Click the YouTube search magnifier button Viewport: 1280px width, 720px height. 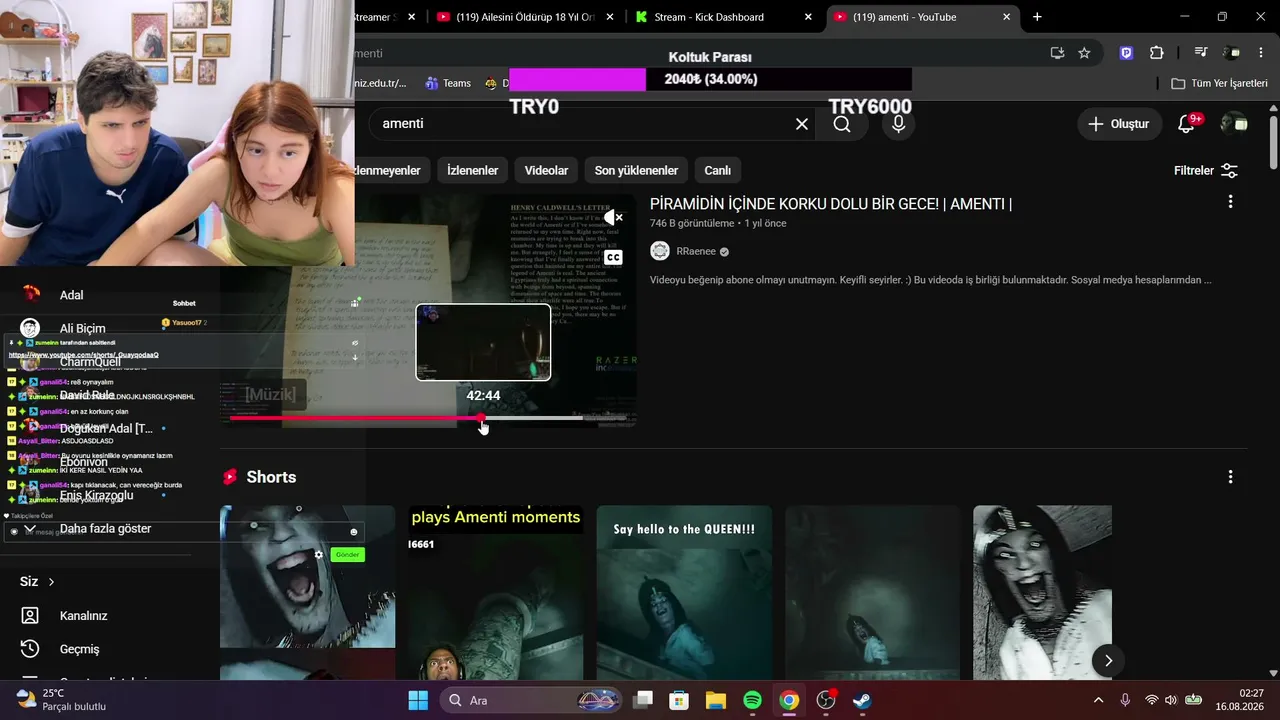tap(842, 124)
